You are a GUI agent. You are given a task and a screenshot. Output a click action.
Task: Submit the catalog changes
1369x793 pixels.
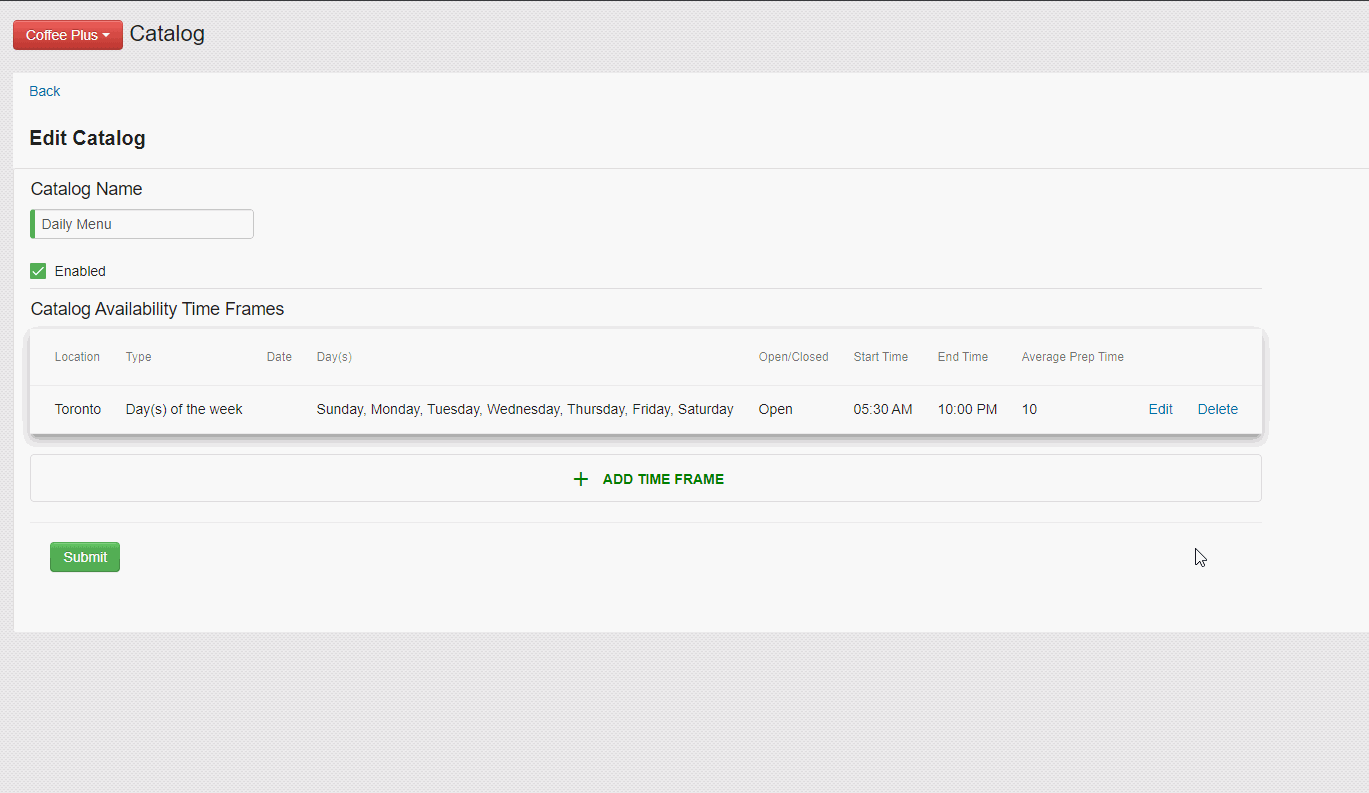tap(84, 556)
